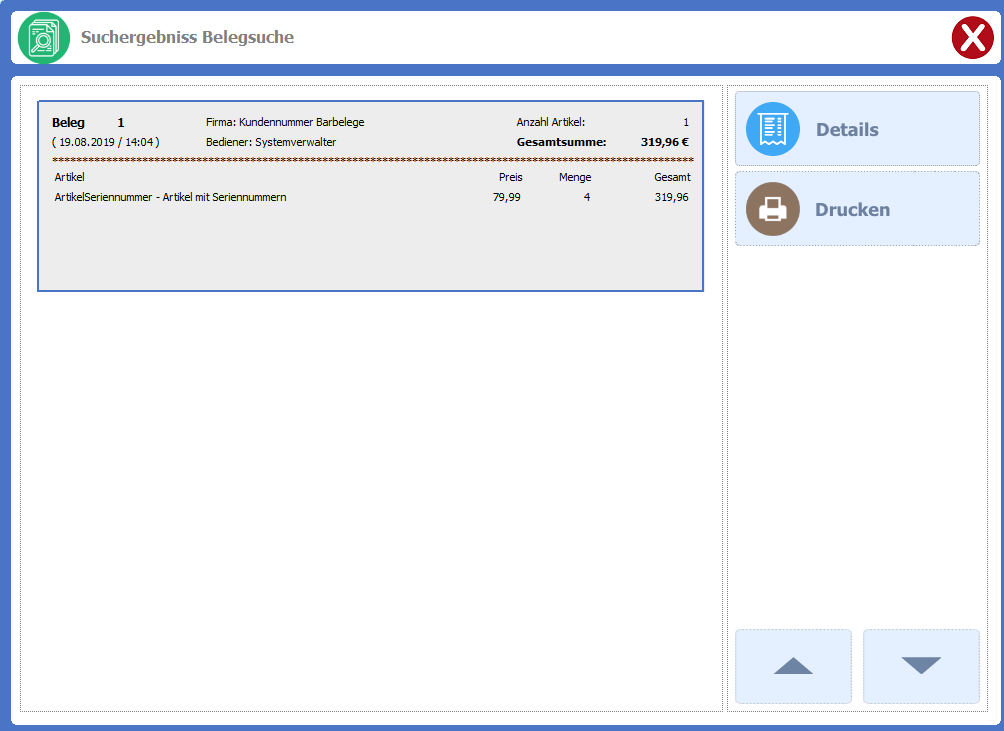Click the receipt date 19.08.2019 / 14:04

(105, 142)
